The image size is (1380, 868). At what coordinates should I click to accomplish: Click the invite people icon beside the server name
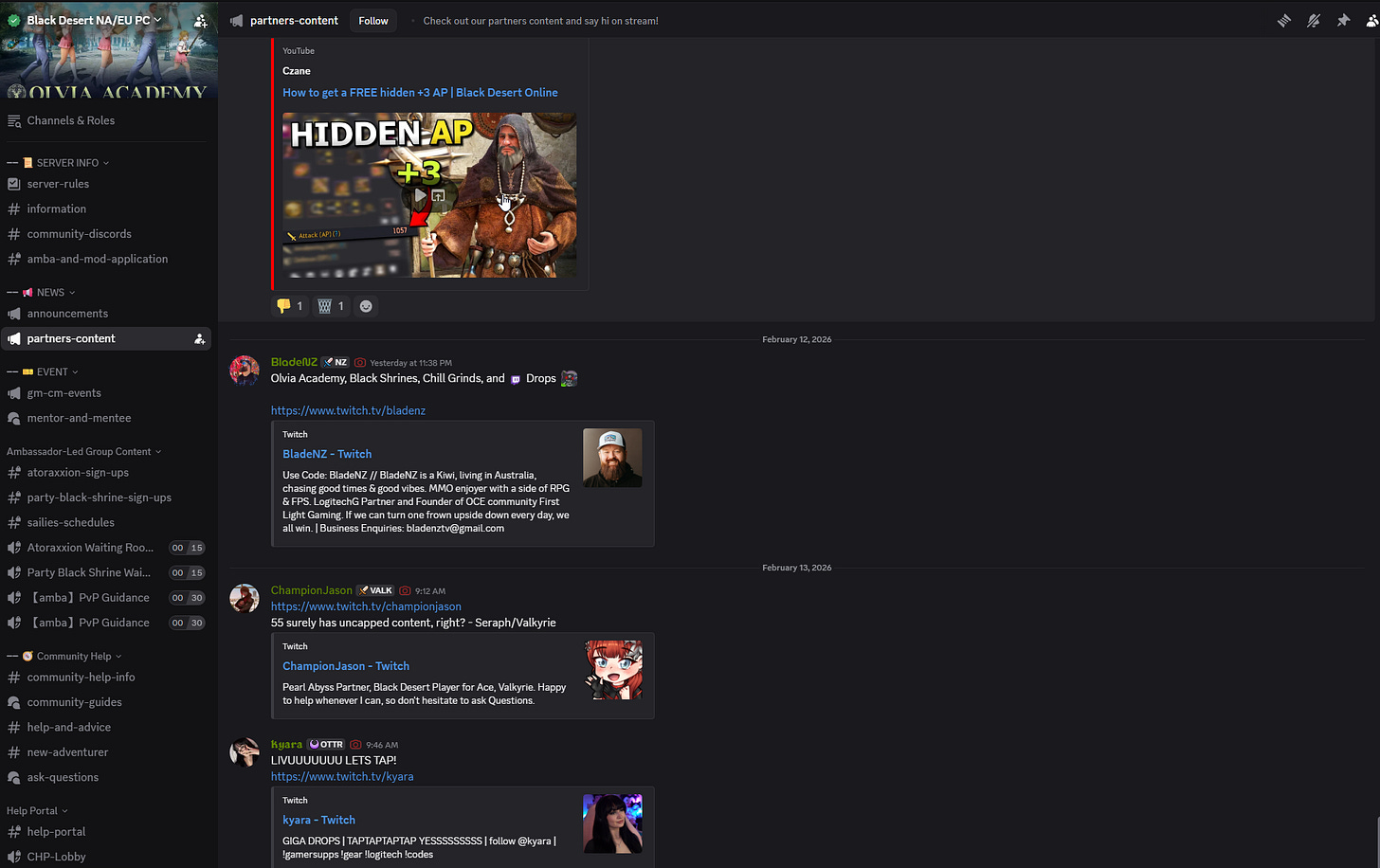pyautogui.click(x=200, y=20)
